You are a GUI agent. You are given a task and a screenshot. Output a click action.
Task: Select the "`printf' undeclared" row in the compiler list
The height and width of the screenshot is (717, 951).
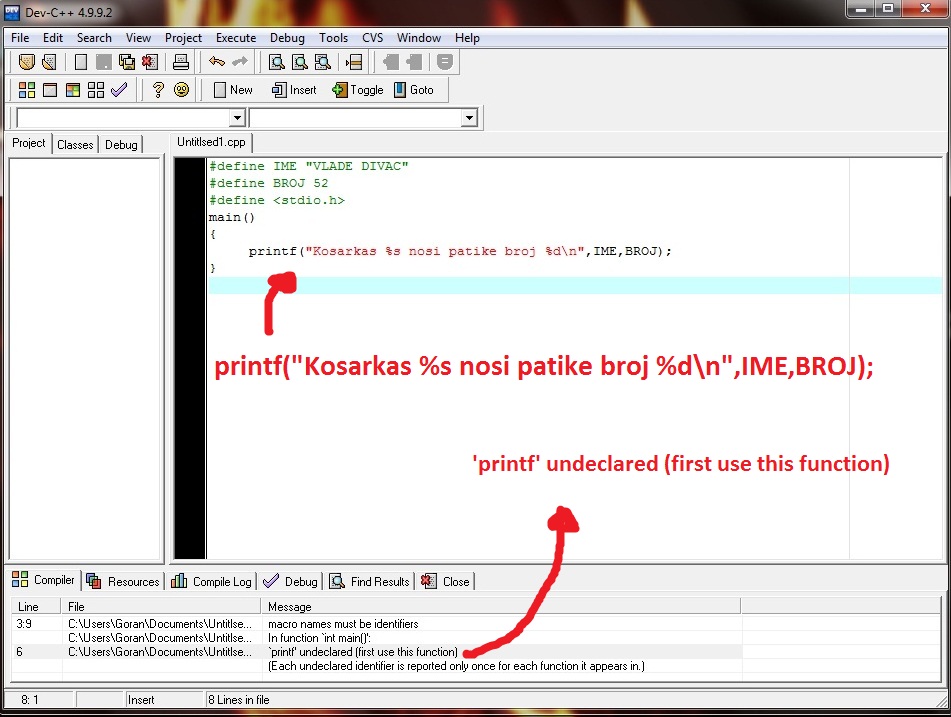coord(377,651)
